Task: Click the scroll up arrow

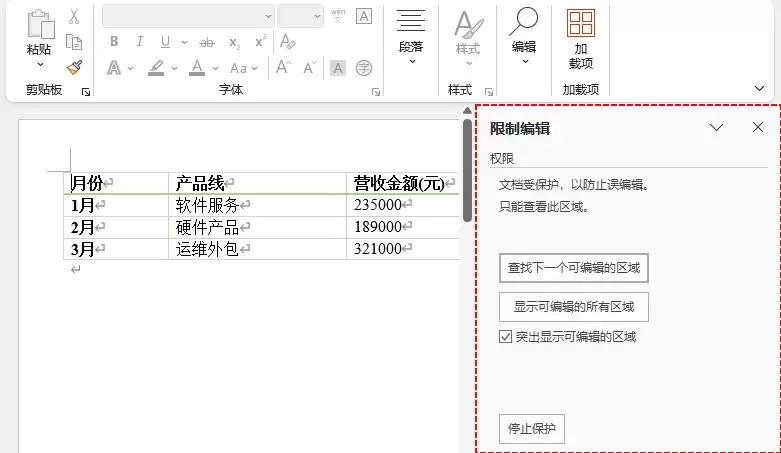Action: (x=467, y=111)
